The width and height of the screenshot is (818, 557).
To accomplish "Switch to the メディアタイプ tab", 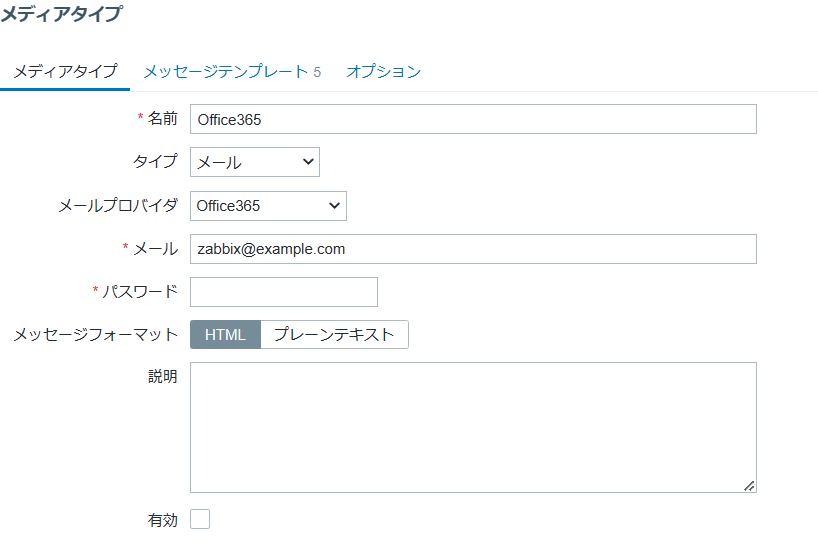I will pos(65,71).
